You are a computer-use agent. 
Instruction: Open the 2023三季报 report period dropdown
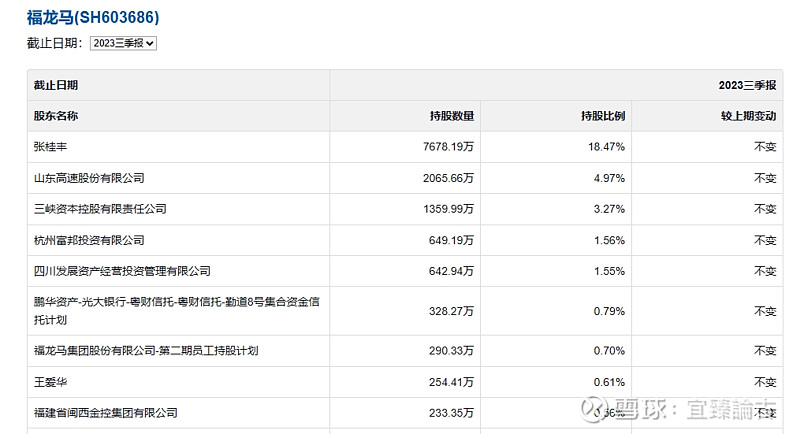pyautogui.click(x=123, y=43)
